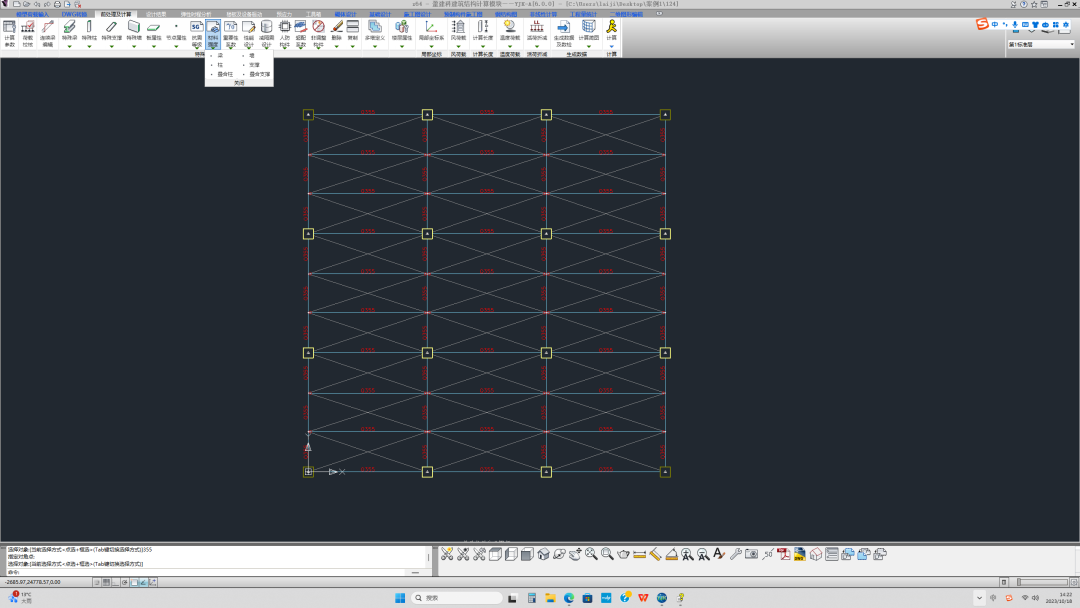Switch to the 设计结果 tab
1080x608 pixels.
click(156, 14)
